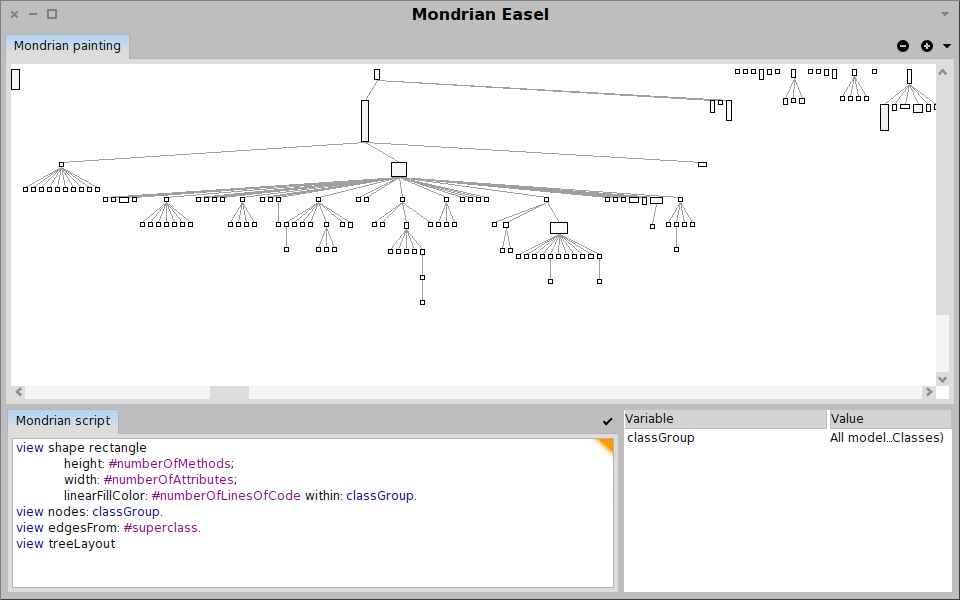This screenshot has width=960, height=600.
Task: Click the horizontal scrollbar thumb in painting
Action: point(230,392)
